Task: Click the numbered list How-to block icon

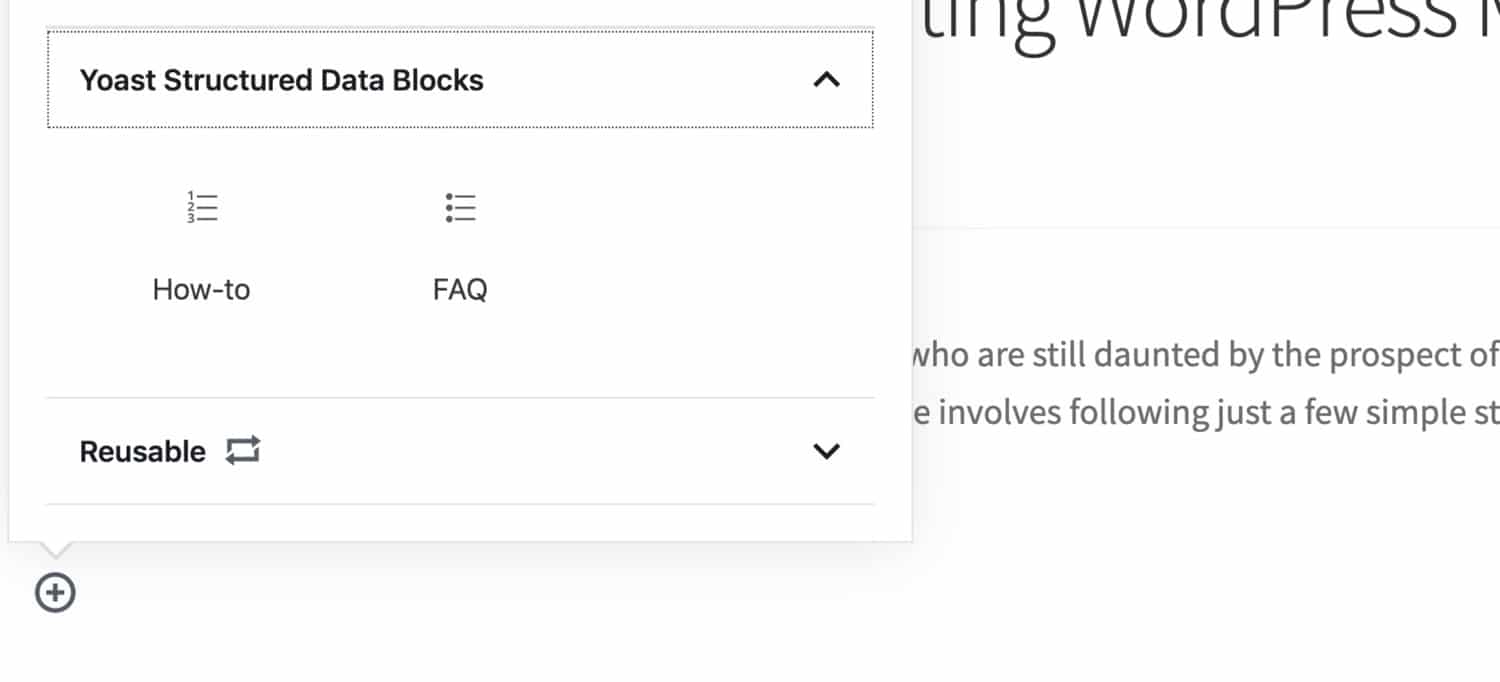Action: point(200,207)
